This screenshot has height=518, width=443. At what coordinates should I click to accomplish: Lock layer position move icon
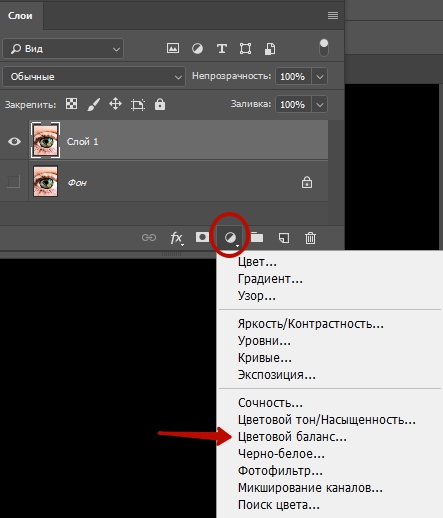pos(115,104)
